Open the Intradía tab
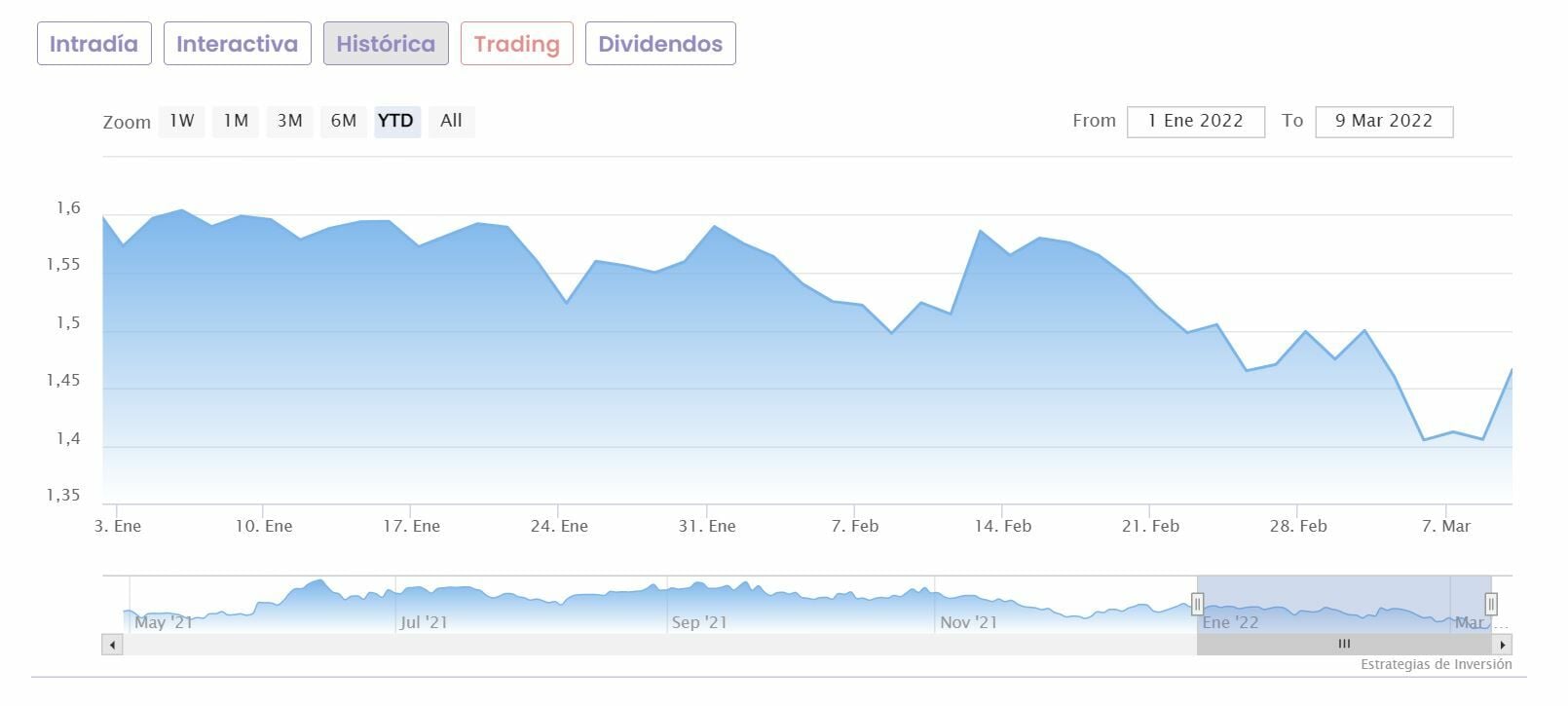 pyautogui.click(x=93, y=44)
